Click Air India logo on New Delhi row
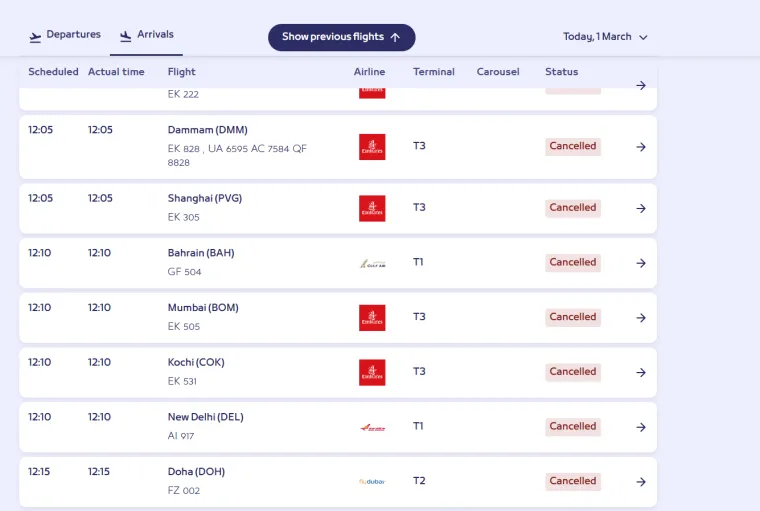The image size is (760, 511). 372,427
